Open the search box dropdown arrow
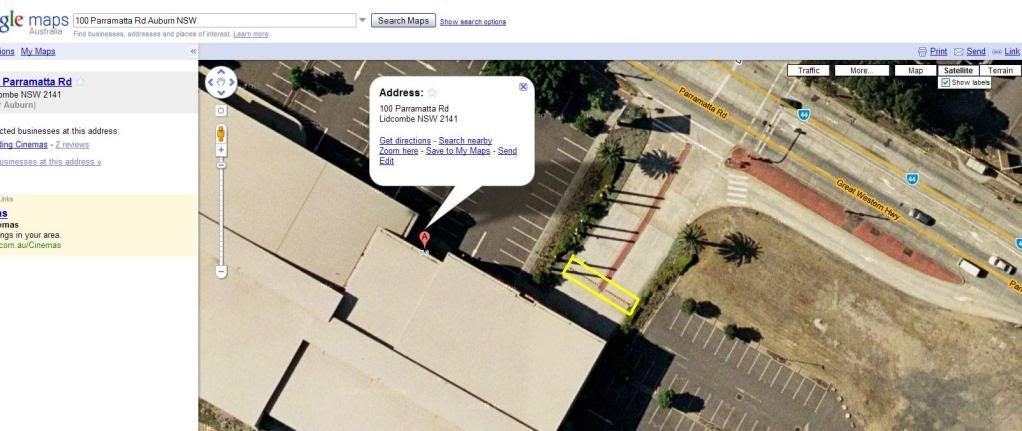 [x=362, y=20]
